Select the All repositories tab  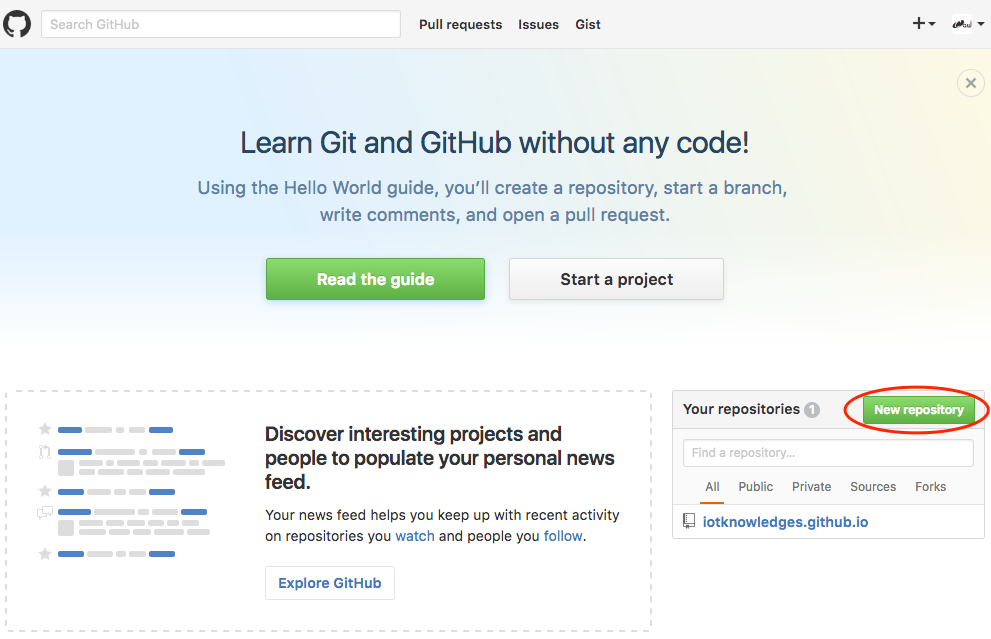(712, 487)
